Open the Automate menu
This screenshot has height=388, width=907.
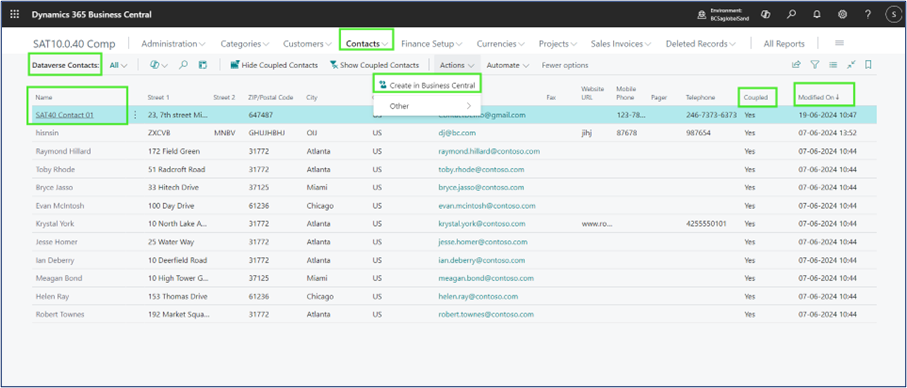(x=508, y=65)
